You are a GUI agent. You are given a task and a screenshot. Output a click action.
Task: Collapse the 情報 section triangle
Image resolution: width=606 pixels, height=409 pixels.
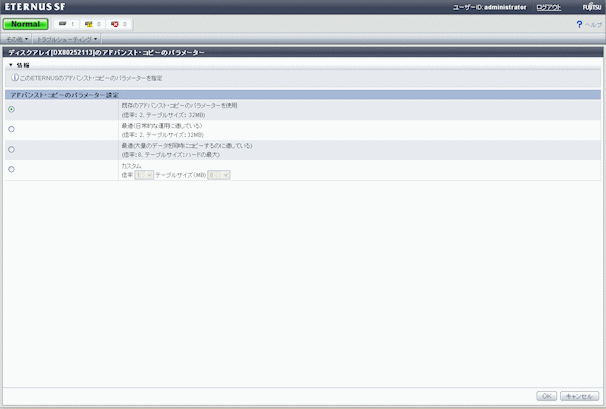click(11, 65)
